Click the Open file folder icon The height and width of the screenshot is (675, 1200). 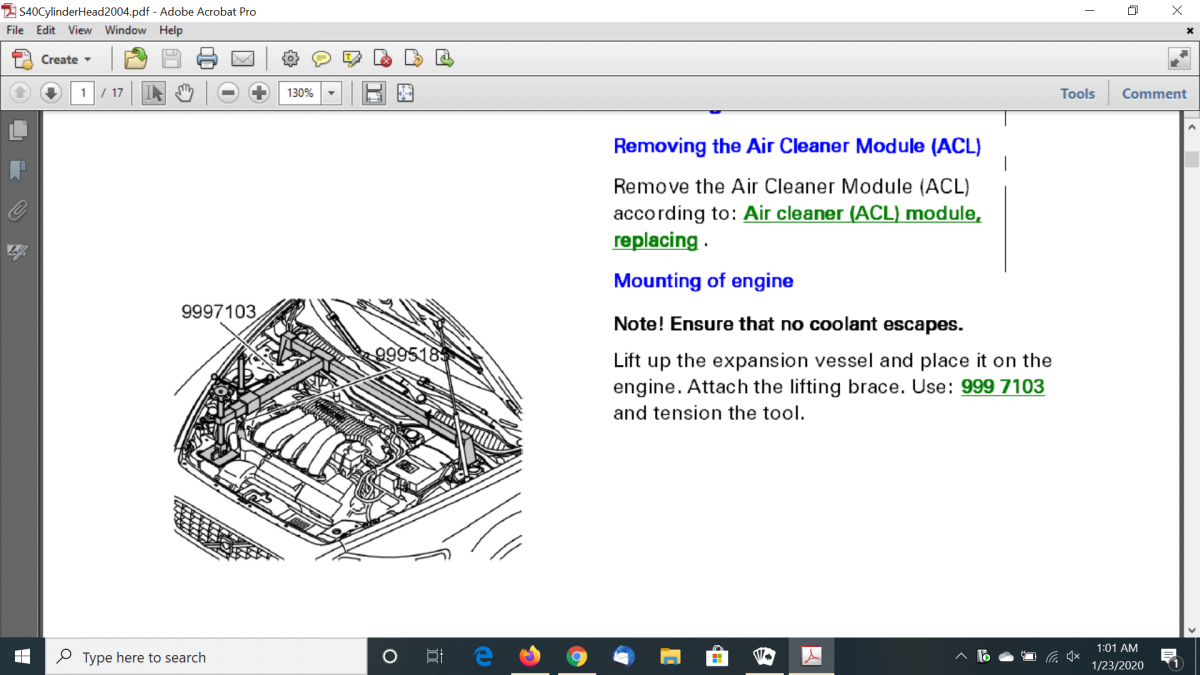pos(135,59)
